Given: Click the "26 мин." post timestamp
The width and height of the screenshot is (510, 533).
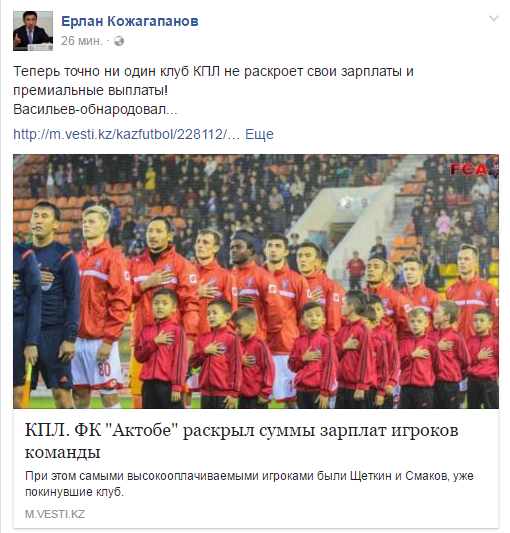Looking at the screenshot, I should coord(82,41).
